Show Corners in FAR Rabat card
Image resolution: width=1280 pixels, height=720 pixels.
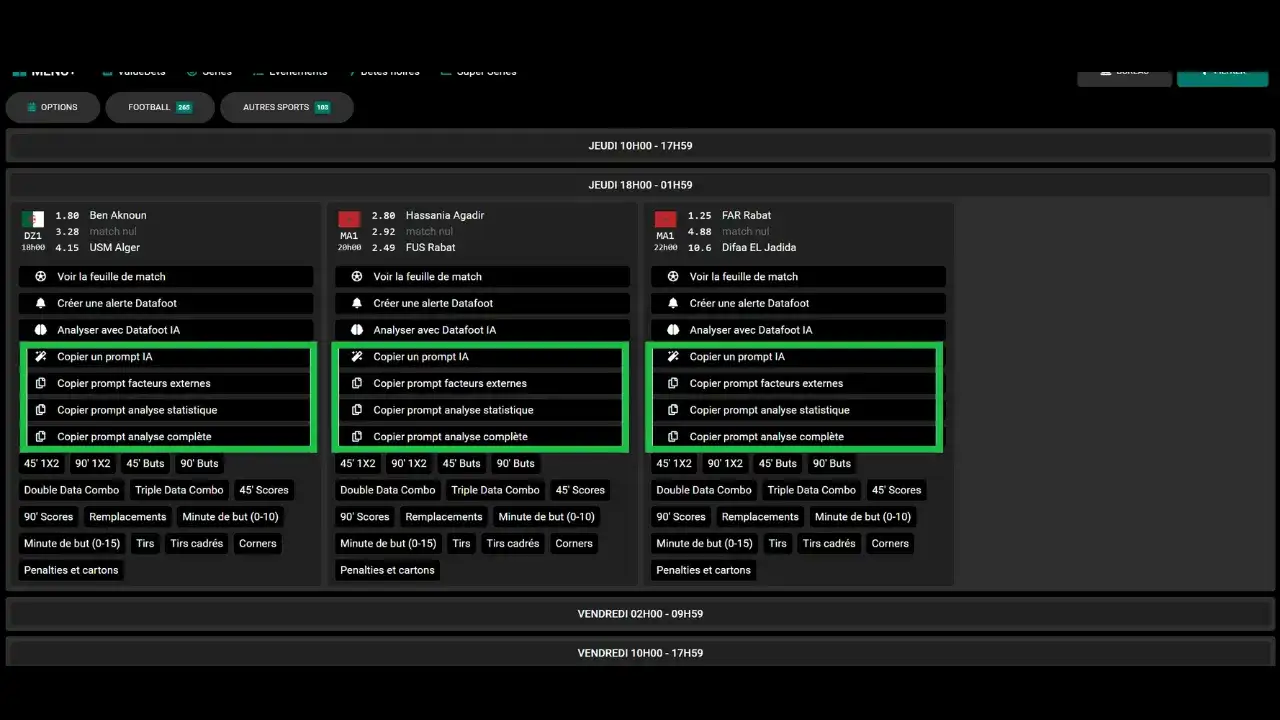click(890, 544)
